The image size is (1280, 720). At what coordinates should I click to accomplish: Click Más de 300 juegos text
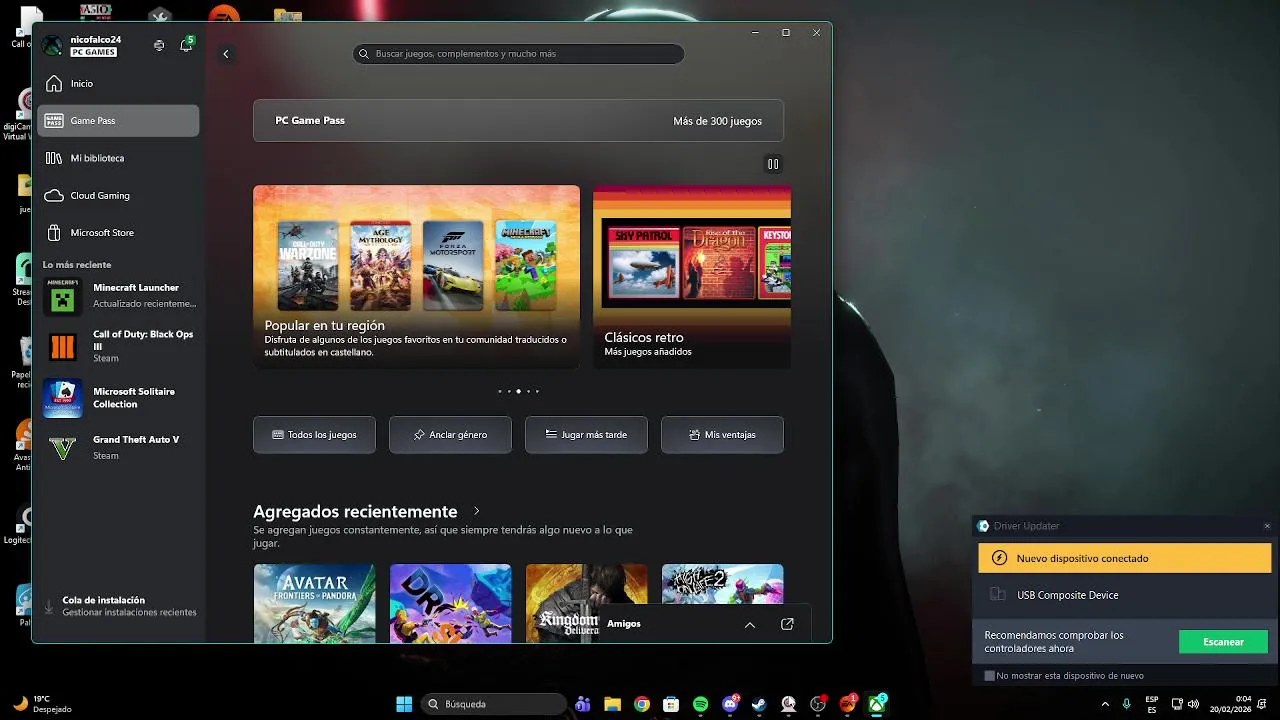pos(718,121)
